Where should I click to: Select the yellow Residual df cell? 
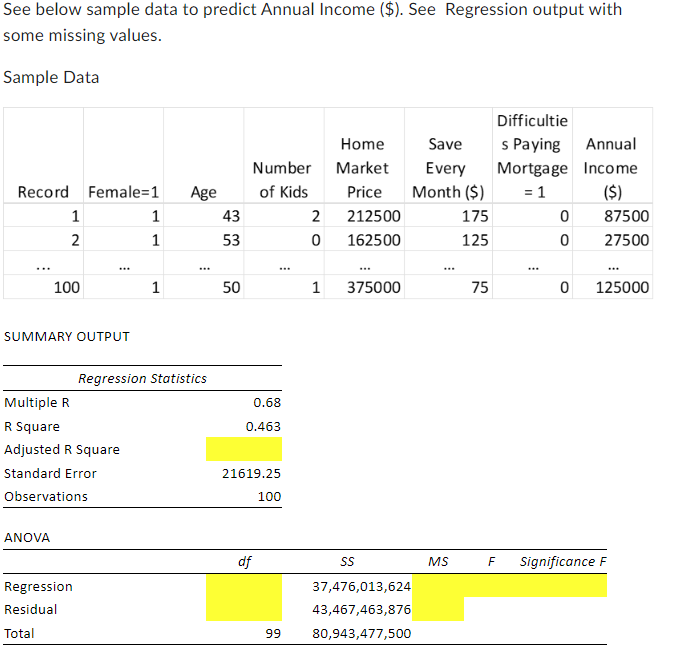(244, 609)
